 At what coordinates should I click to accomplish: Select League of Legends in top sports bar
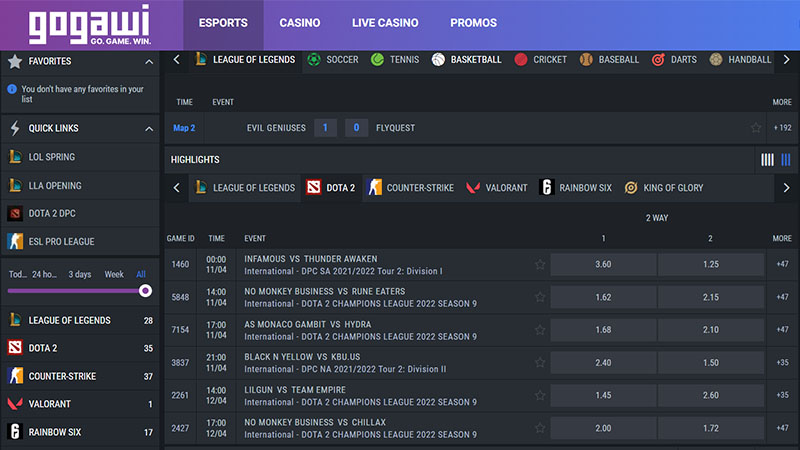coord(245,60)
